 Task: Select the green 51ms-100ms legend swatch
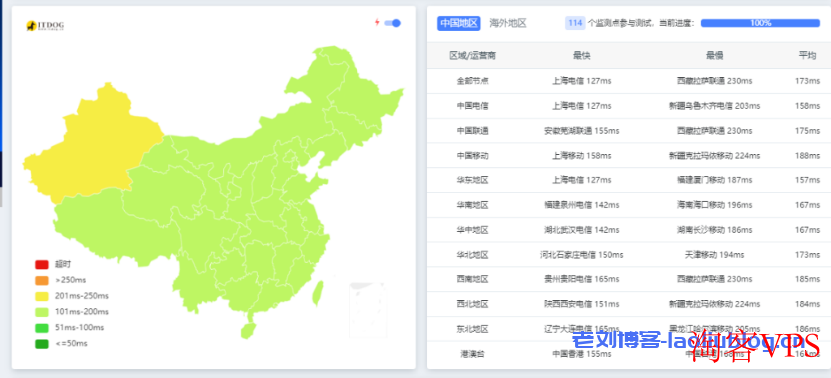(42, 328)
